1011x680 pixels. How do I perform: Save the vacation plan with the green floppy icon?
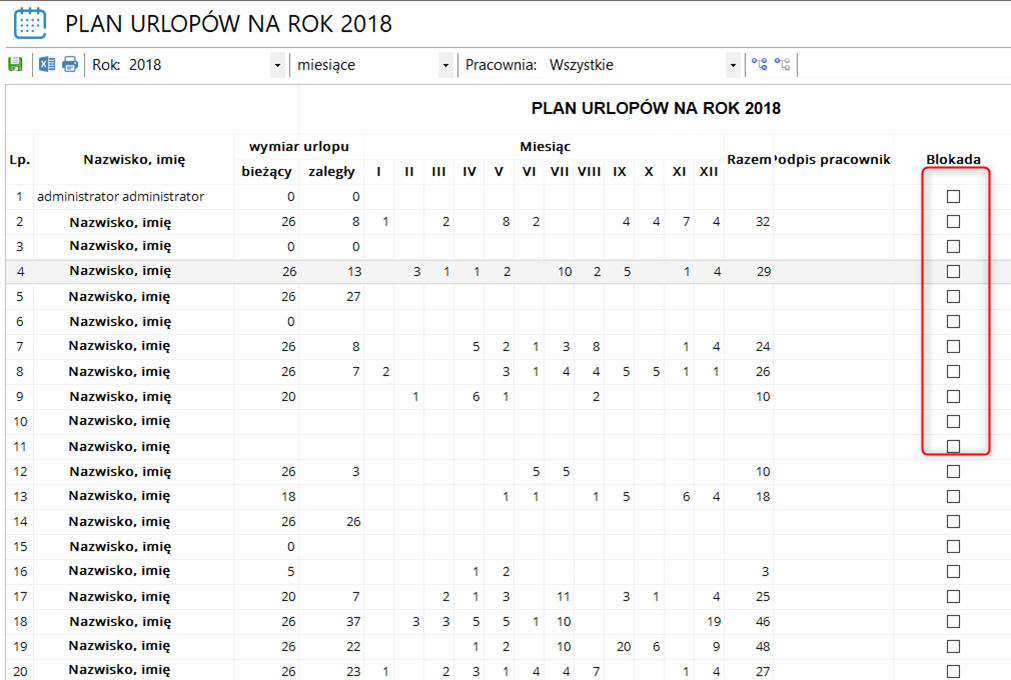pyautogui.click(x=15, y=64)
